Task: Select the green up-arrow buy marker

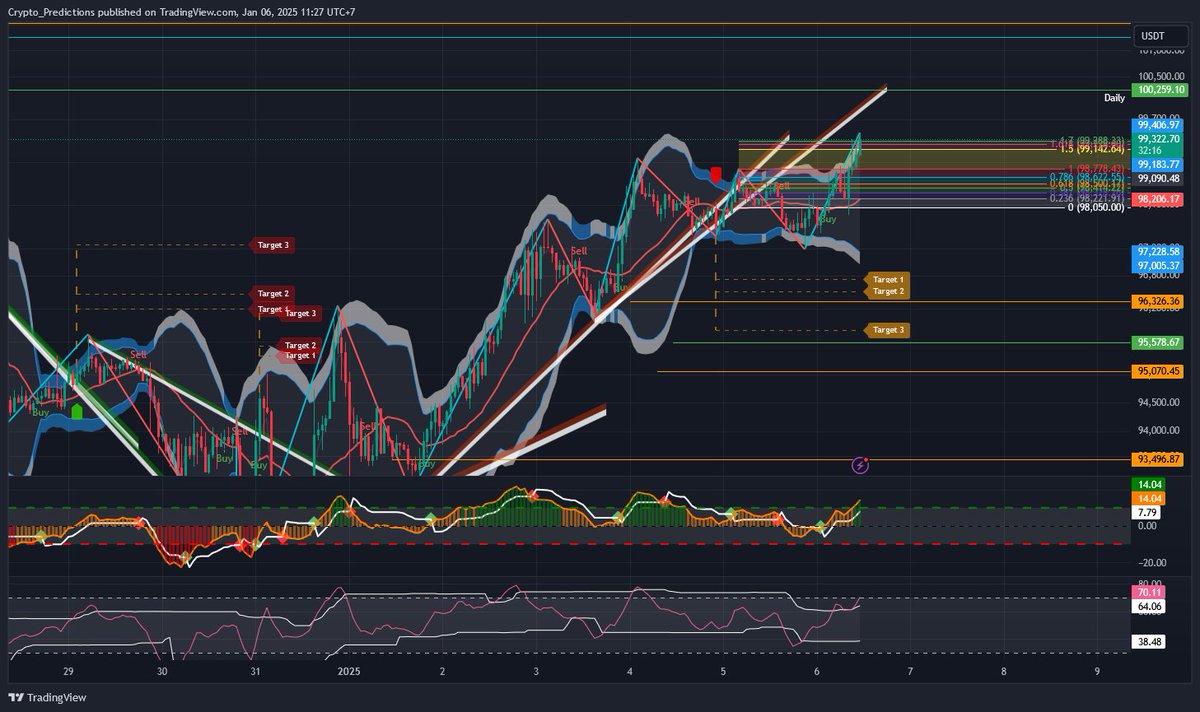Action: click(77, 410)
